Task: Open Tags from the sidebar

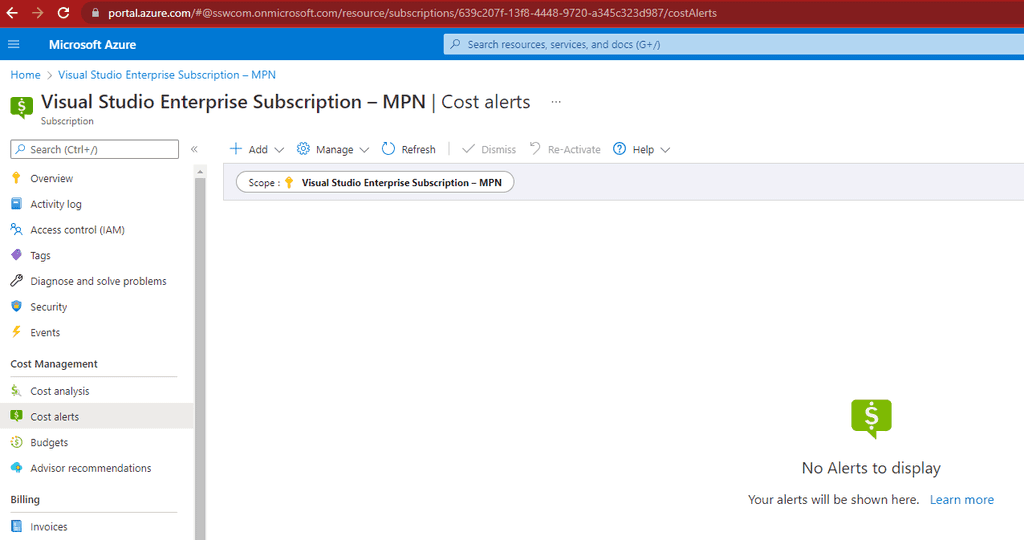Action: click(x=40, y=255)
